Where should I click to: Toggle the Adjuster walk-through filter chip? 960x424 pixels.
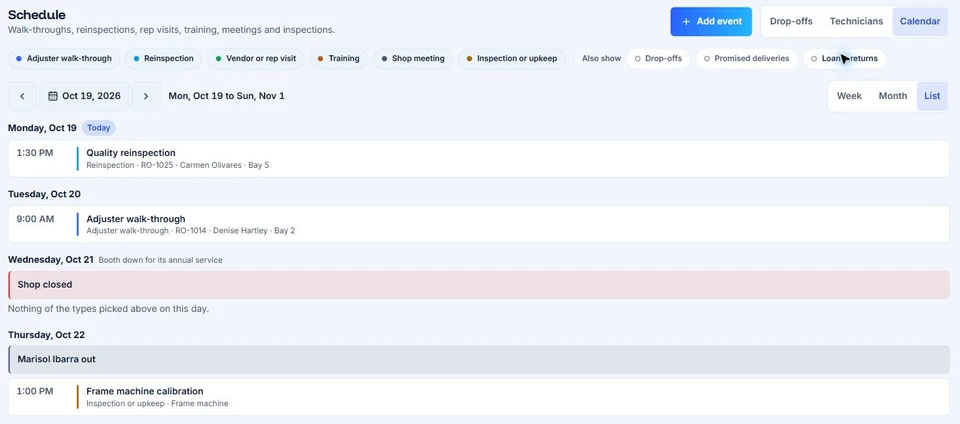64,59
